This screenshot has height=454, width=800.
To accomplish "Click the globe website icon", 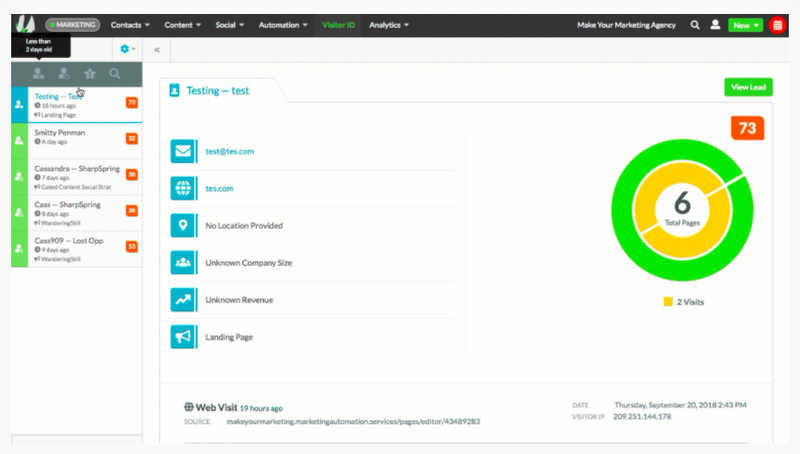I will click(x=183, y=188).
